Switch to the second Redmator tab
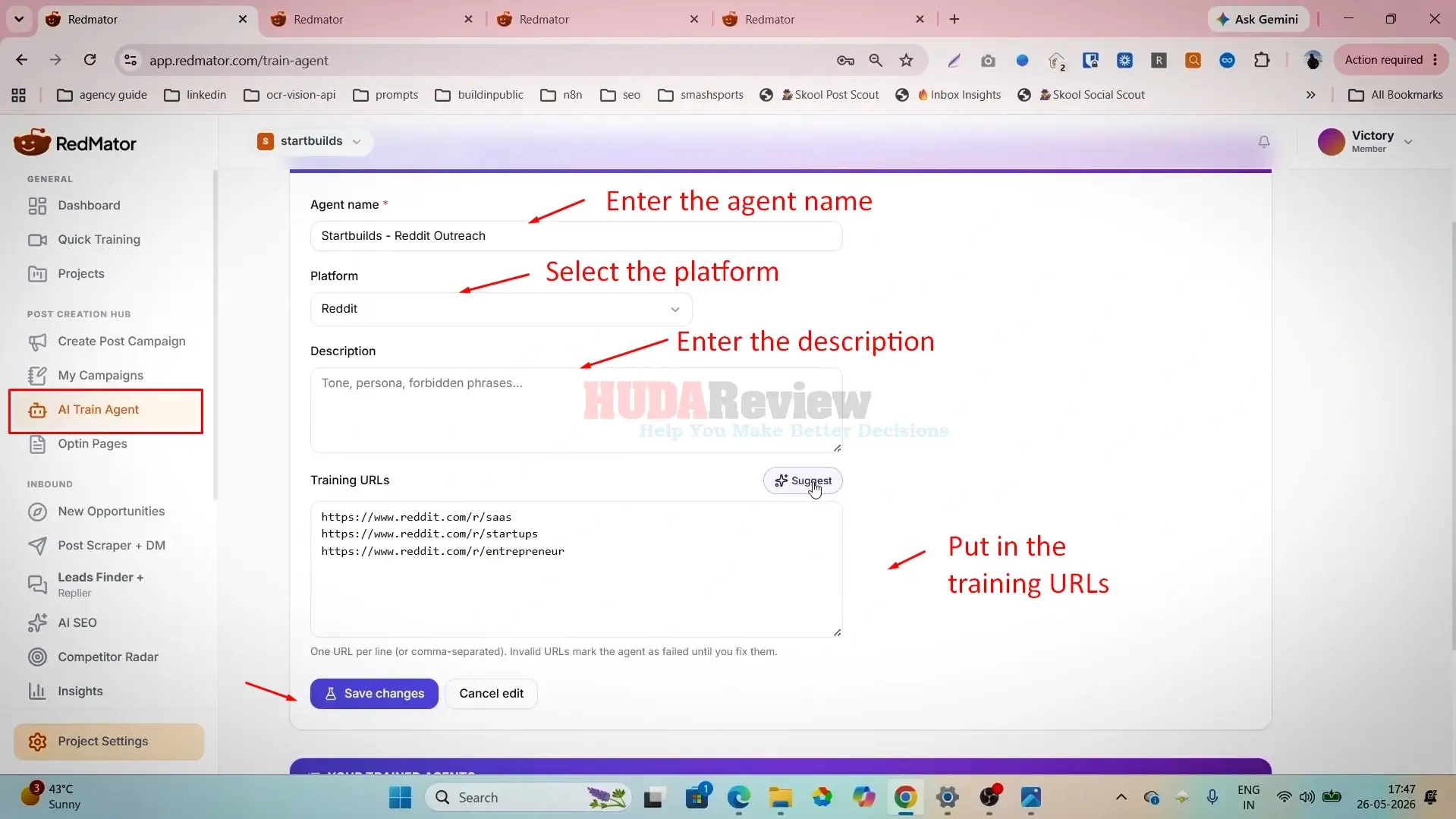Screen dimensions: 1456x819 [372, 20]
